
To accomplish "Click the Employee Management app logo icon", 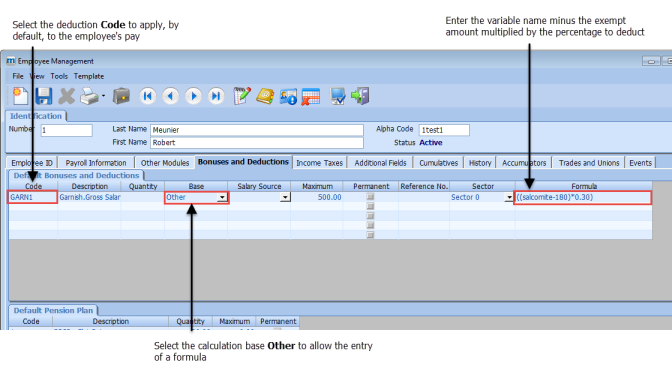I will tap(10, 61).
